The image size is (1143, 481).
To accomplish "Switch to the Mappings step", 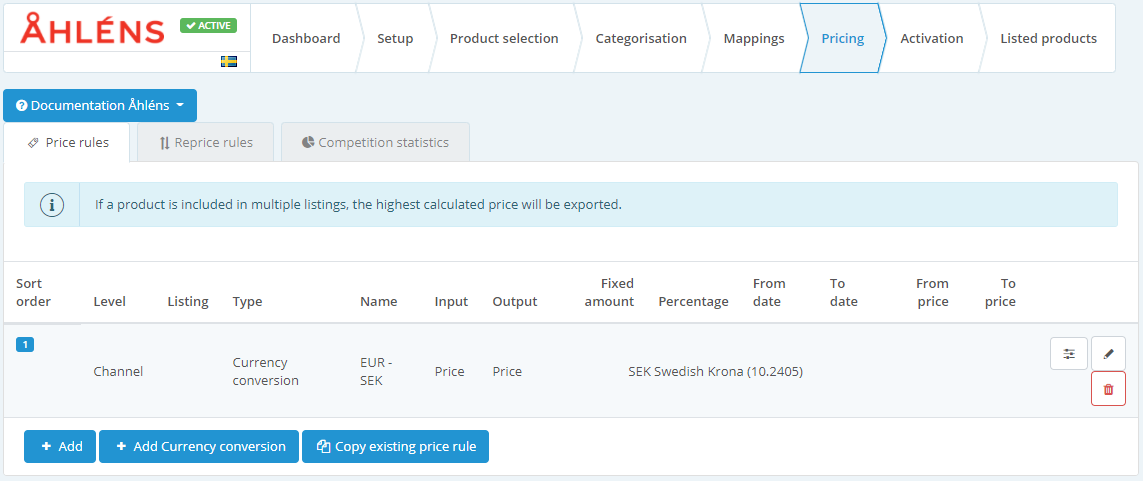I will [x=754, y=39].
